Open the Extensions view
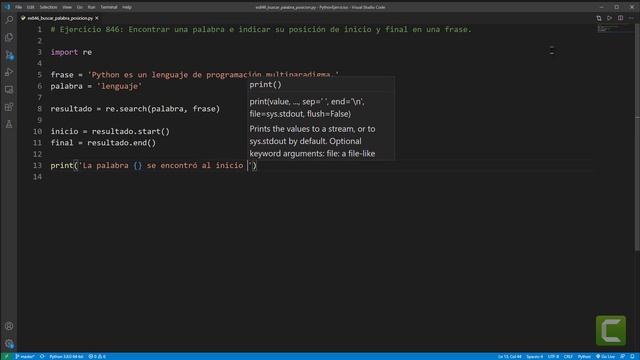 (x=9, y=107)
